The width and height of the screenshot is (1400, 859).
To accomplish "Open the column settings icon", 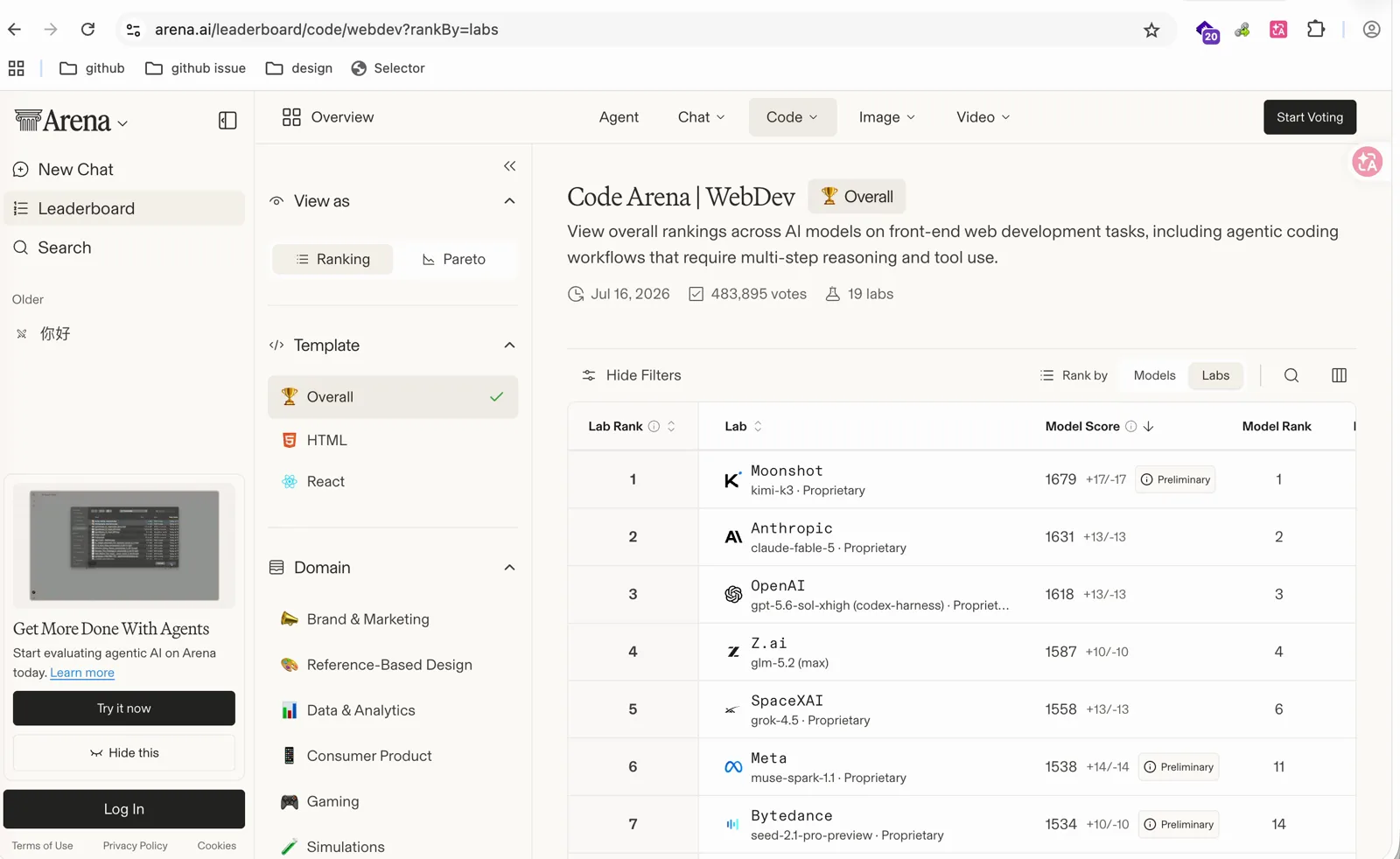I will click(1339, 375).
